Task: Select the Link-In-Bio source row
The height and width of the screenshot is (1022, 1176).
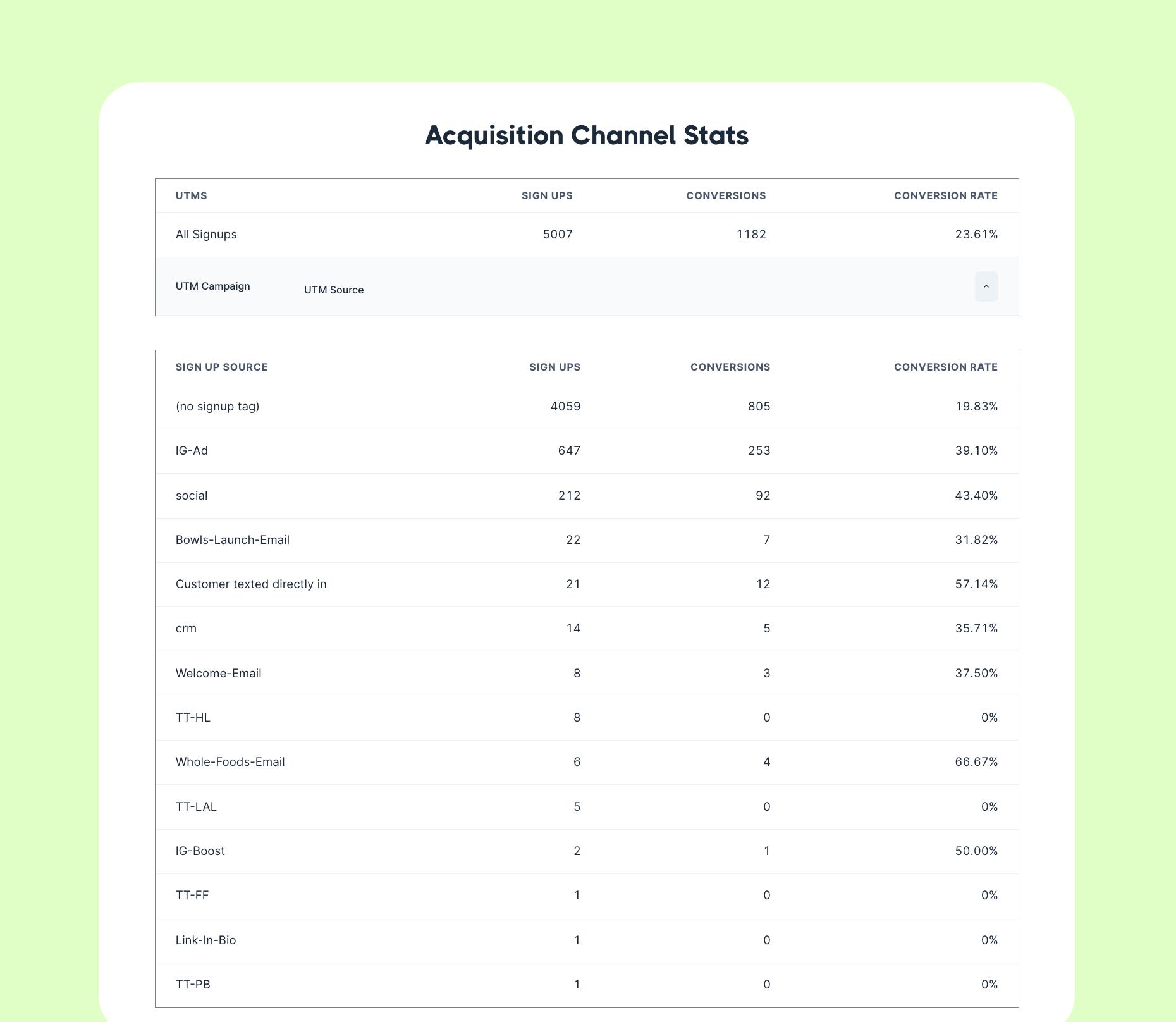Action: [x=587, y=940]
